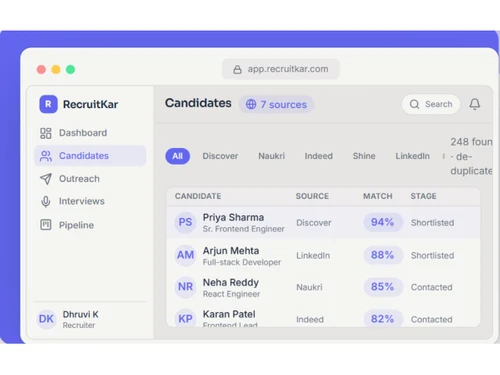Screen dimensions: 500x375
Task: Click the 7 sources pill button
Action: 276,104
